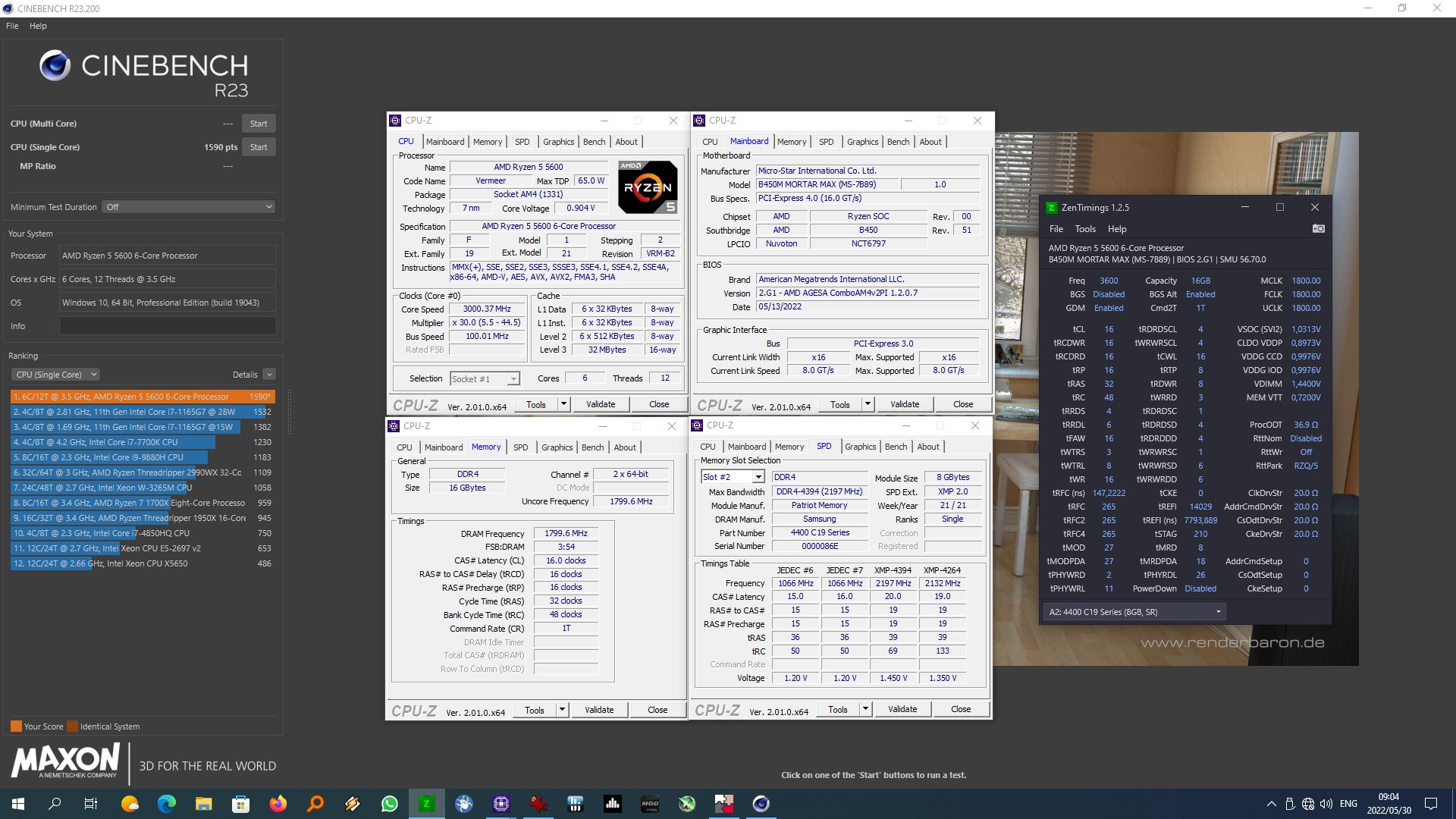Switch to CPU-Z purple chip taskbar icon

(501, 804)
